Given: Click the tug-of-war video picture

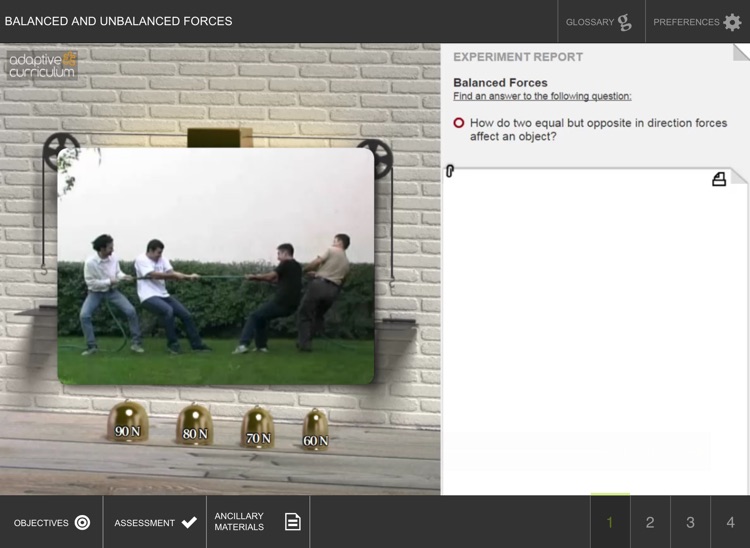Looking at the screenshot, I should pos(216,266).
